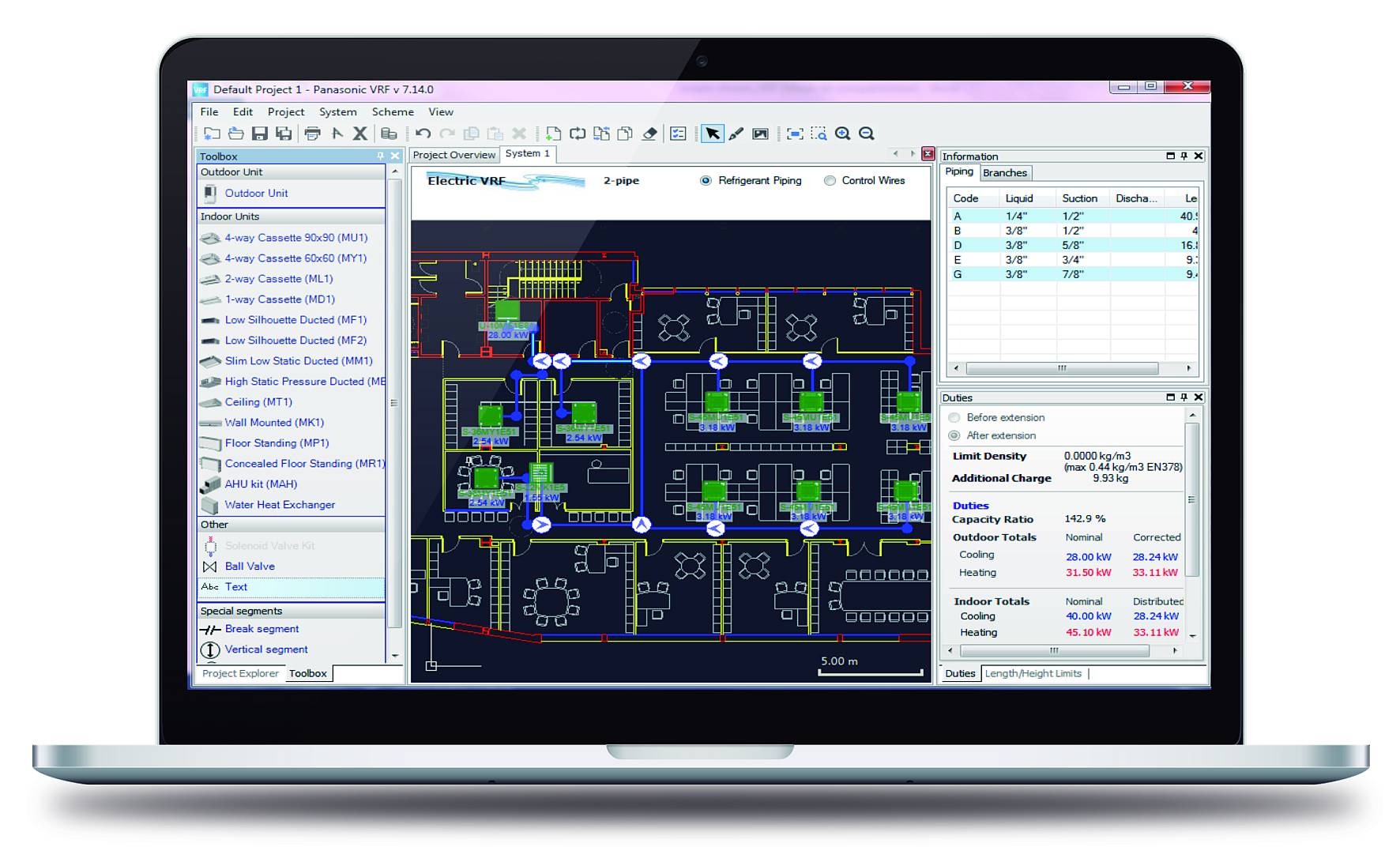Viewport: 1400px width, 847px height.
Task: Pin the Duties panel with its pushpin icon
Action: click(x=1184, y=397)
